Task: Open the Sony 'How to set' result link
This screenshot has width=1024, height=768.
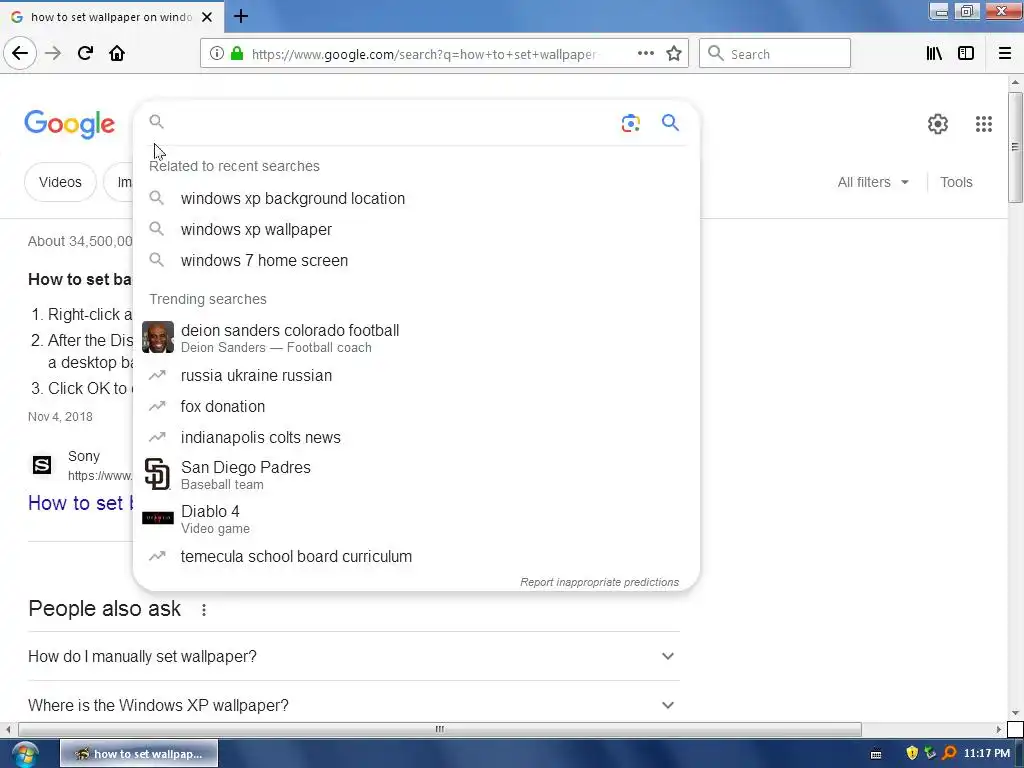Action: pos(81,503)
